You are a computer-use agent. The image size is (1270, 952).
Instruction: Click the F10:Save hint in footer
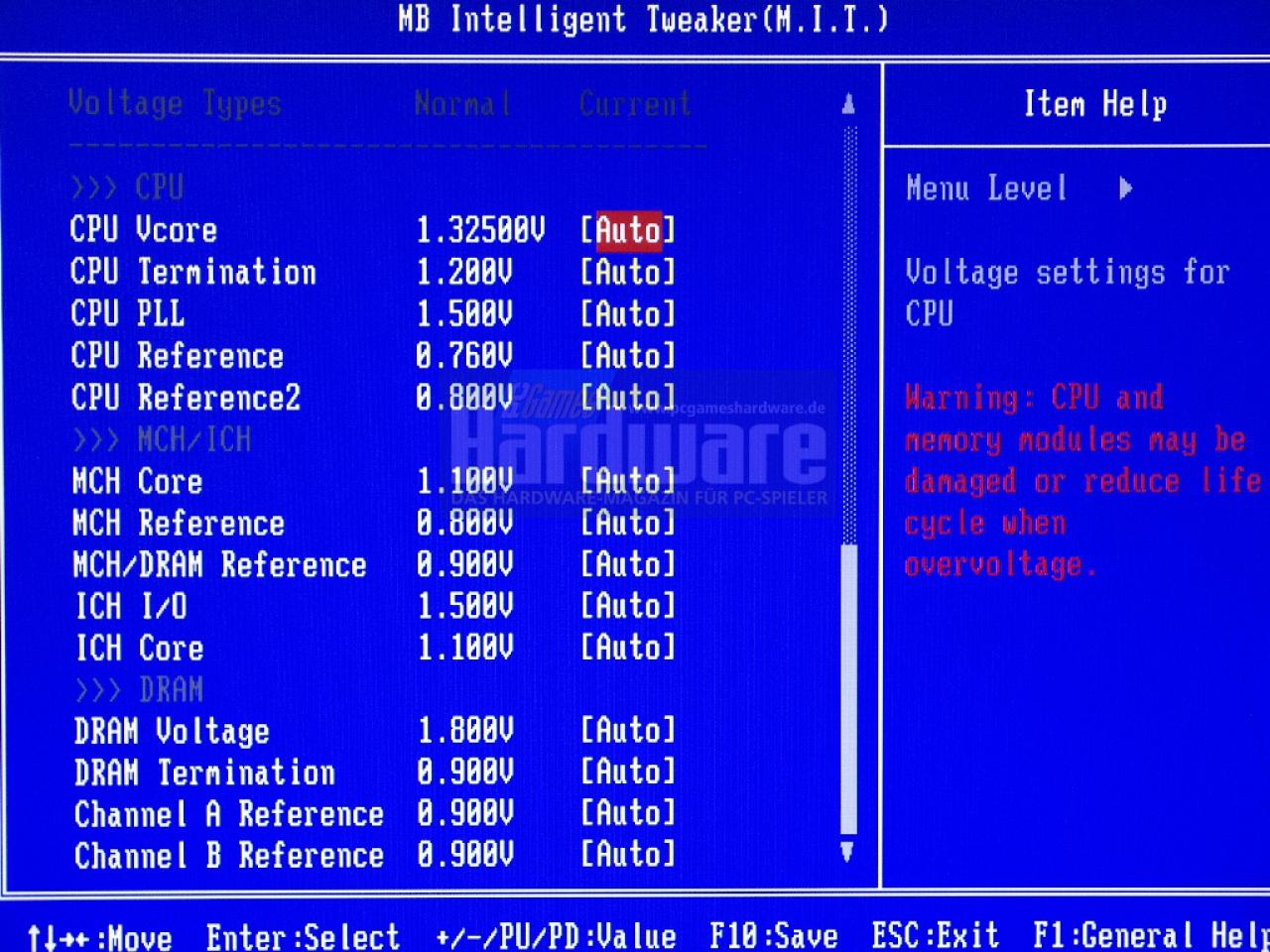(x=774, y=935)
